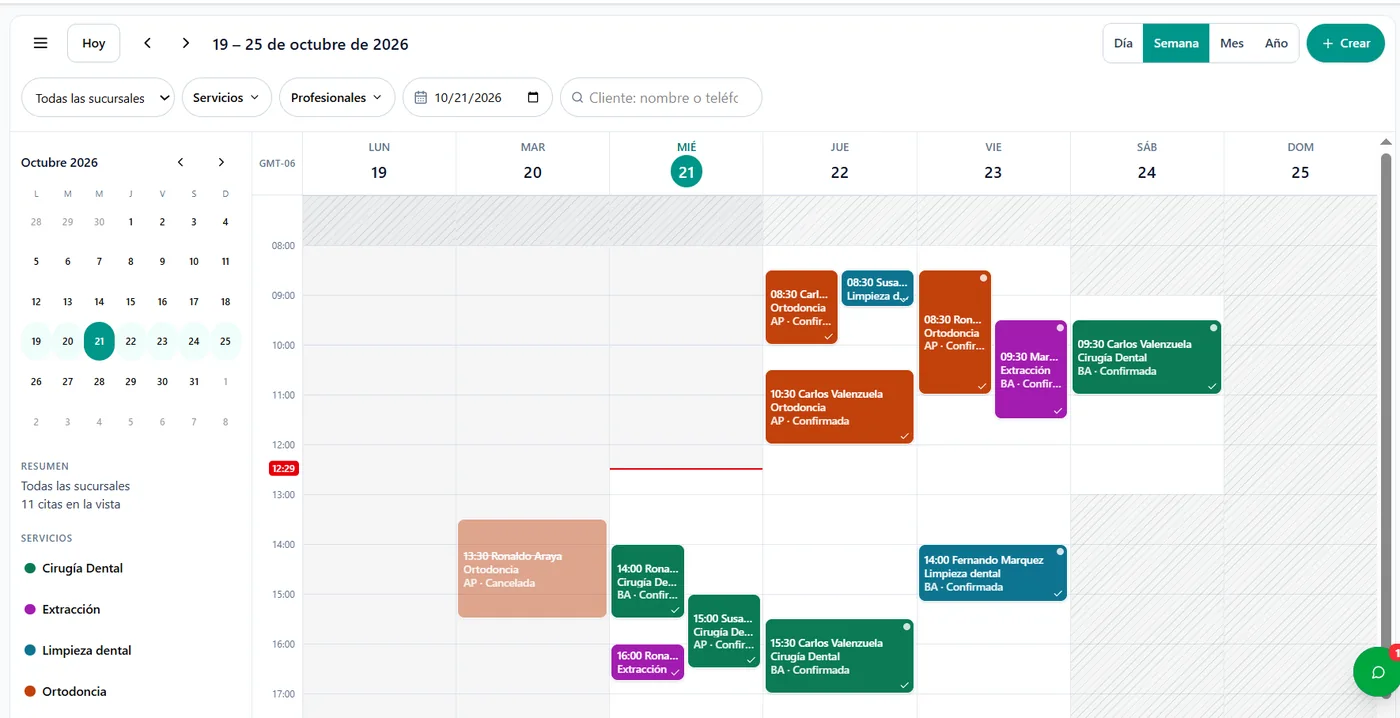Open Servicios filter dropdown
This screenshot has height=718, width=1400.
click(x=226, y=98)
